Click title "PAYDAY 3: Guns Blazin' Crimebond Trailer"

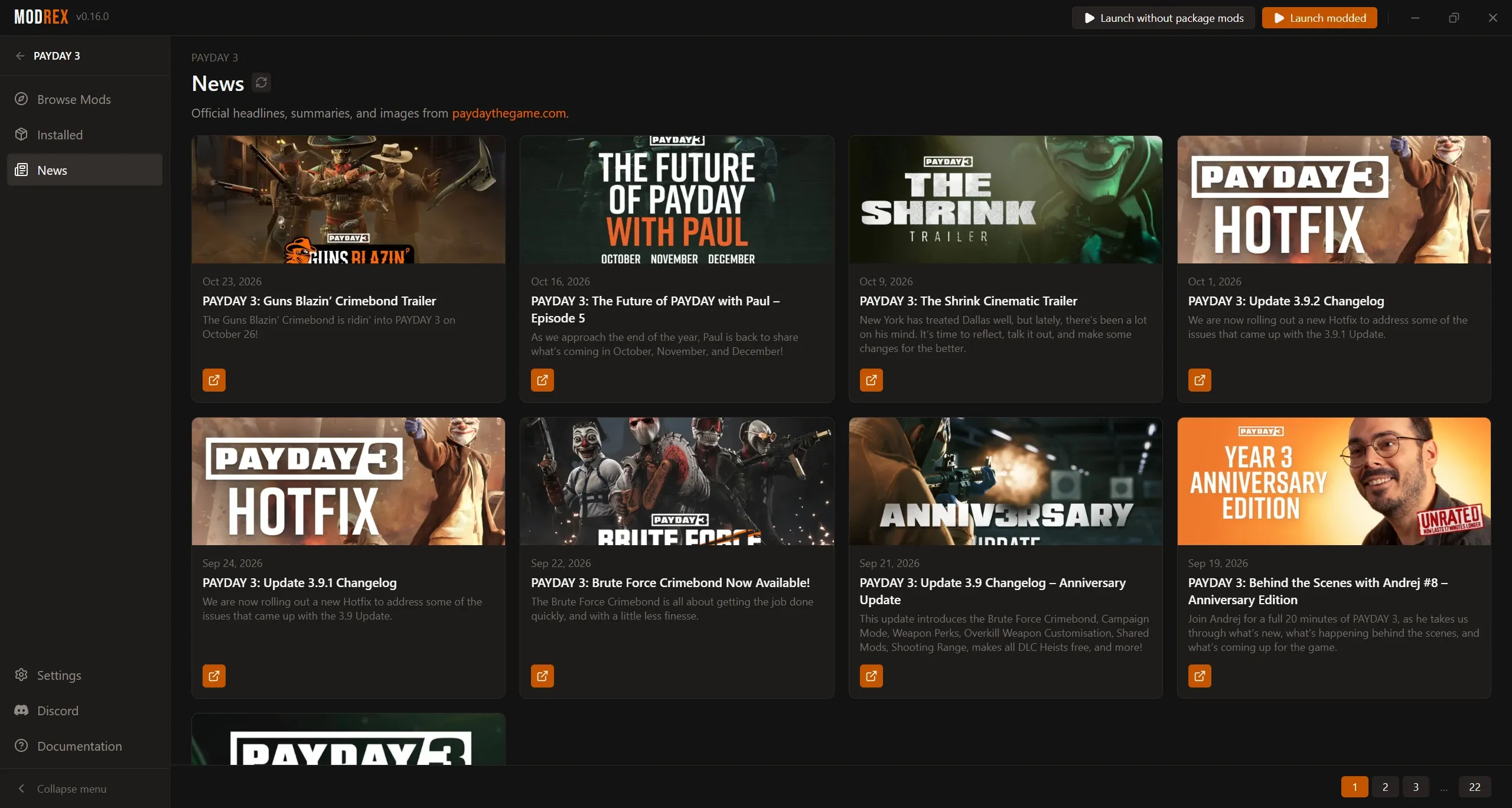pyautogui.click(x=319, y=301)
